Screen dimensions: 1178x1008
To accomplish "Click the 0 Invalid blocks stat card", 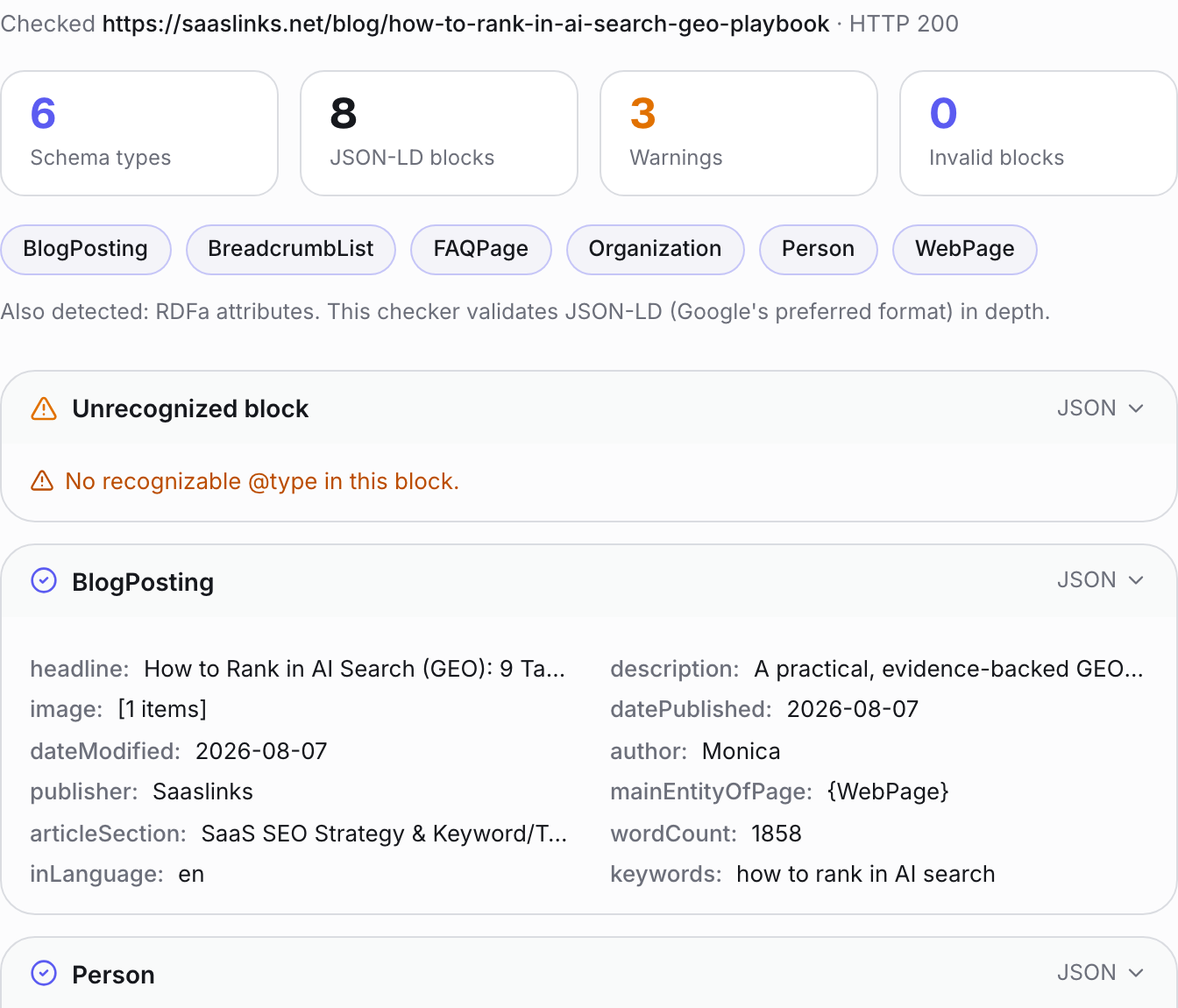I will [x=1039, y=133].
